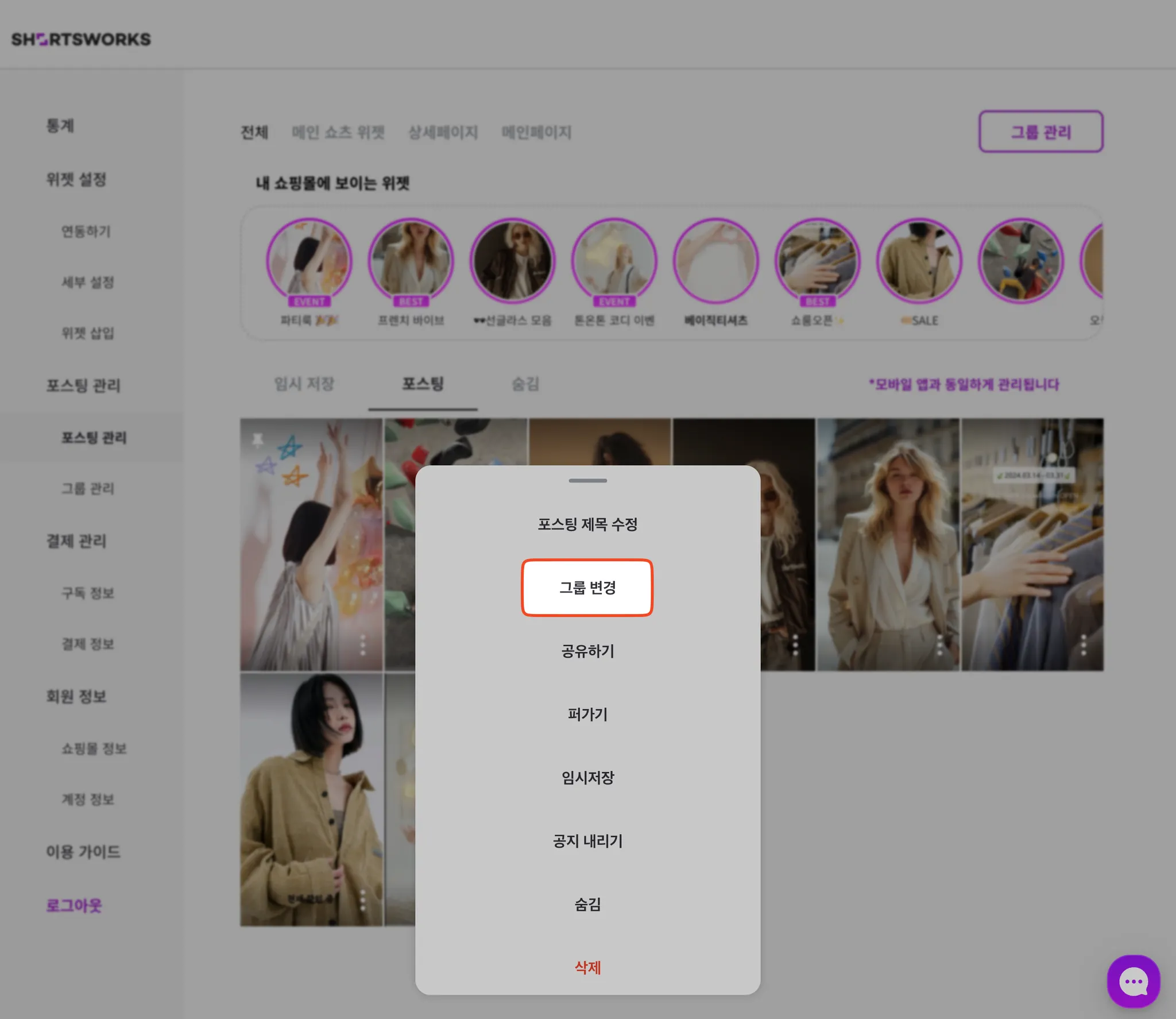Open the chat support bubble icon
Screen dimensions: 1176x1019
[x=1133, y=981]
